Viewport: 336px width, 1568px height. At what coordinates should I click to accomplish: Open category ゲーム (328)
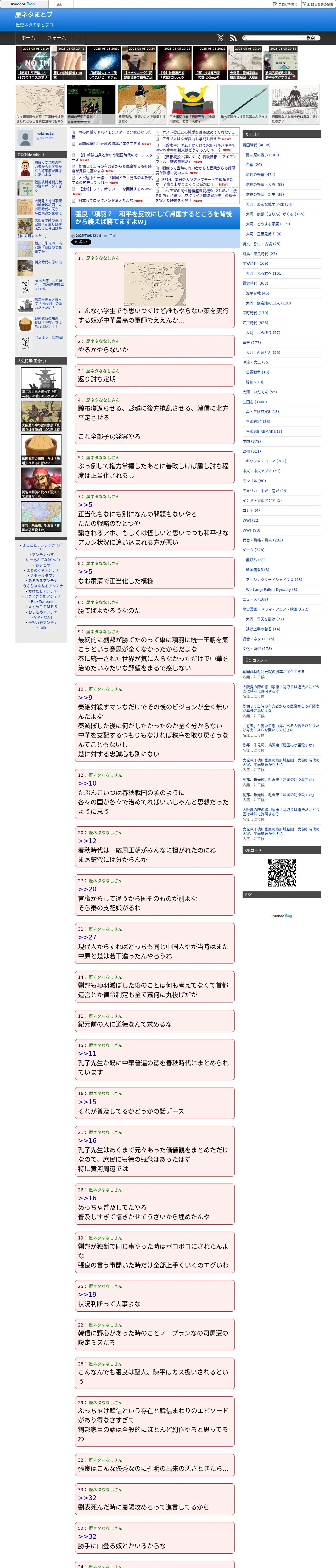pyautogui.click(x=253, y=550)
